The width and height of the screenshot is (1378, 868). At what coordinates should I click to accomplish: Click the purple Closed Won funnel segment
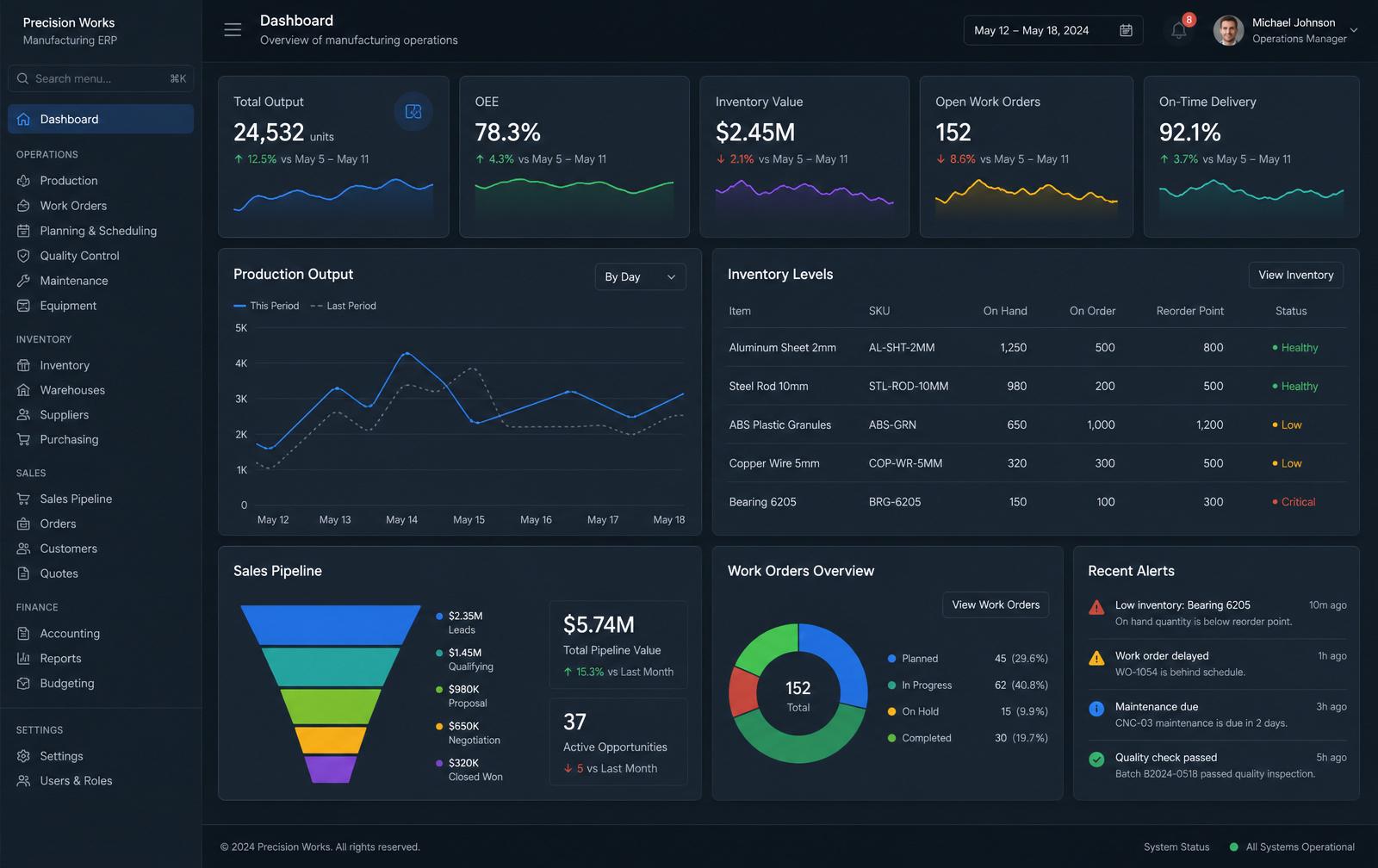point(331,769)
